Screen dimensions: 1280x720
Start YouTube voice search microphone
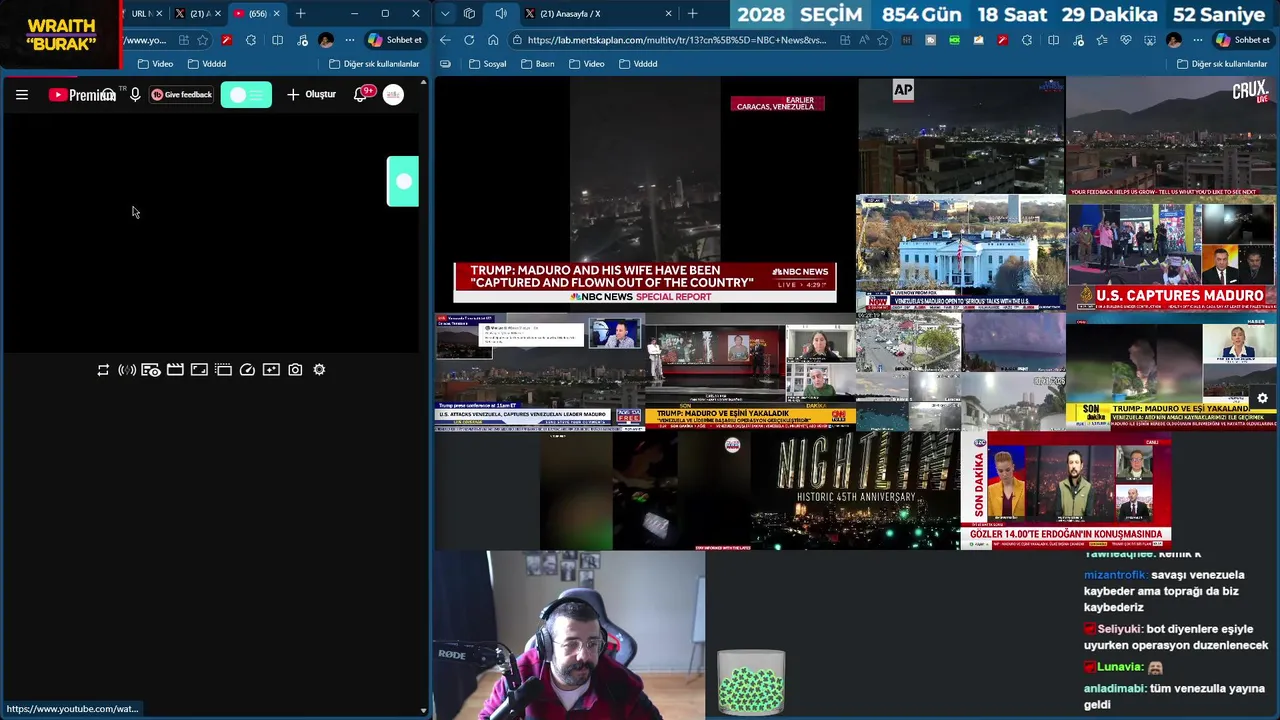[x=135, y=95]
